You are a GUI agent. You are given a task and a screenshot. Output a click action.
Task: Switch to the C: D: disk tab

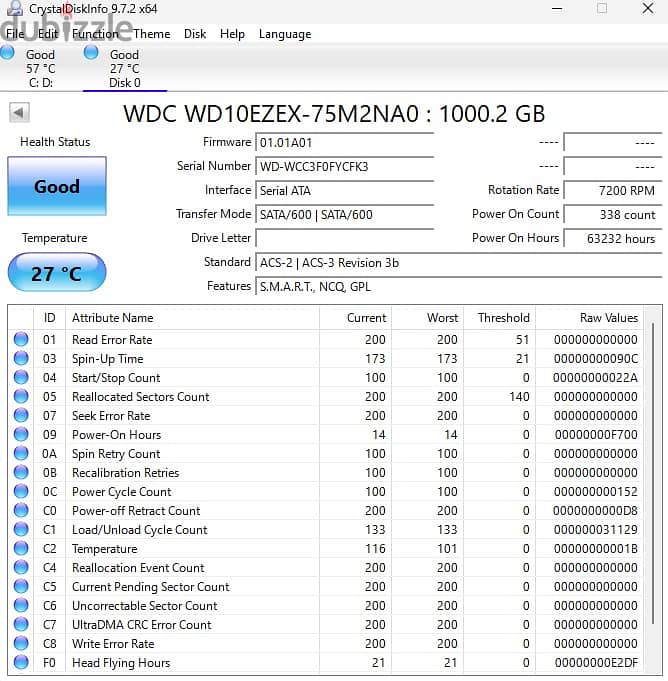click(41, 68)
